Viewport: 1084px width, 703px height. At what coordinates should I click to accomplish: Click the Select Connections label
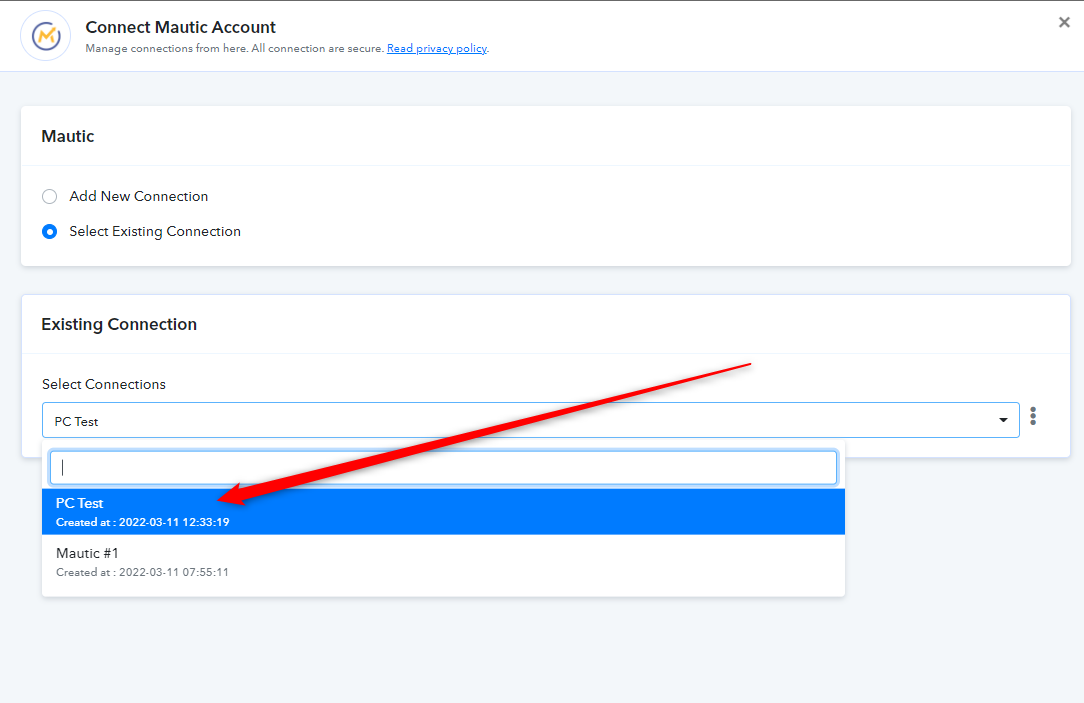pos(104,384)
